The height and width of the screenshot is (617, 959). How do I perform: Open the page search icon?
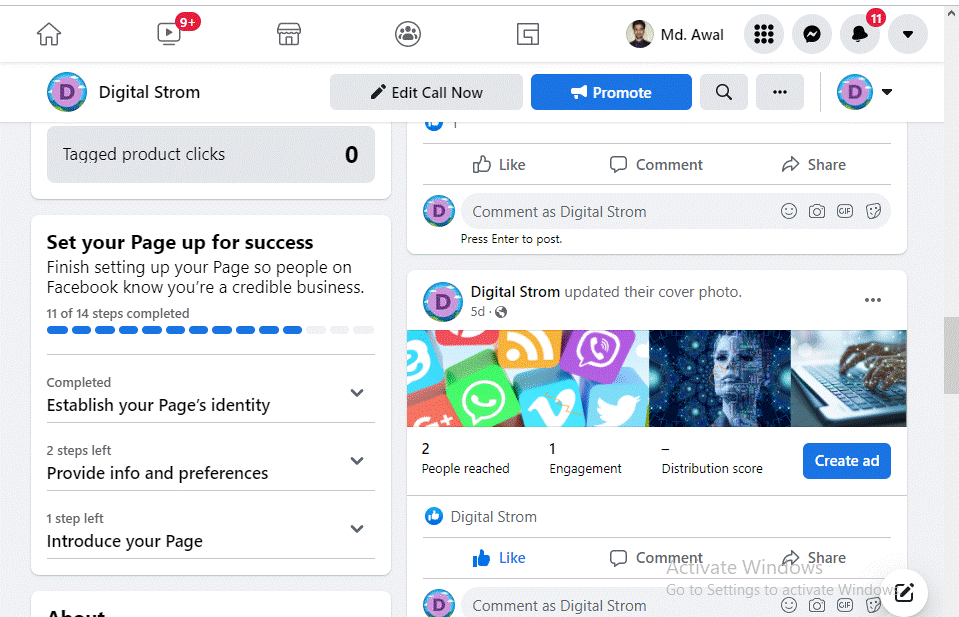click(723, 91)
